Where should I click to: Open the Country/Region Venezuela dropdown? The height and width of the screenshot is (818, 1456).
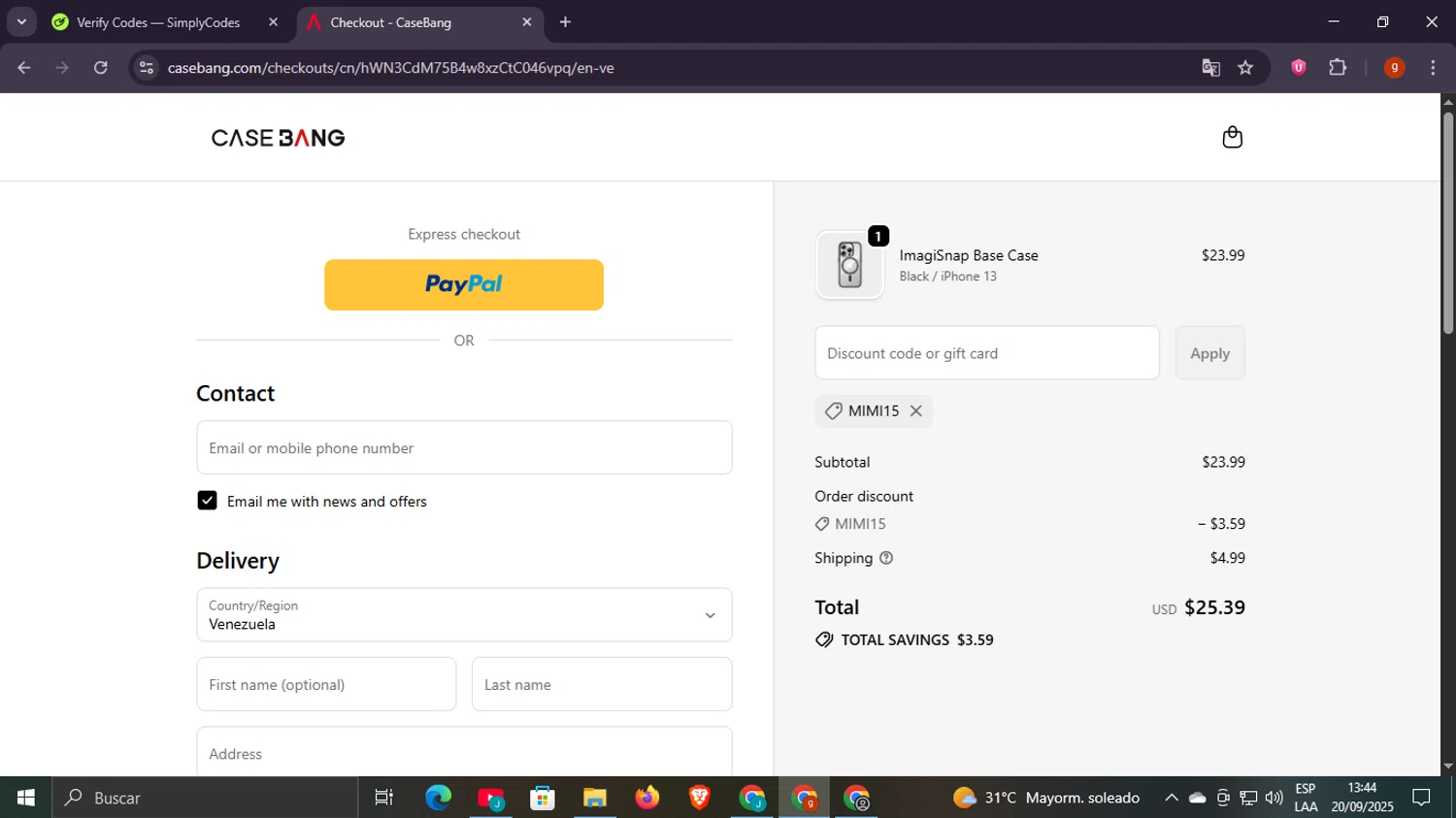point(464,614)
